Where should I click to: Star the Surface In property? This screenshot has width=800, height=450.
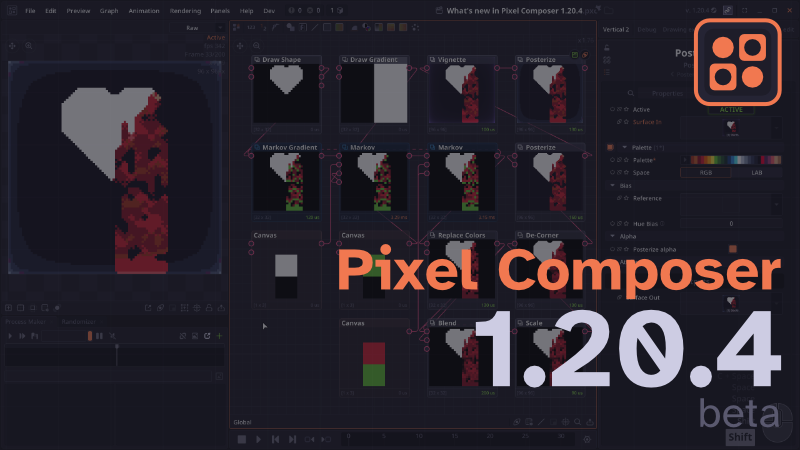pos(626,122)
